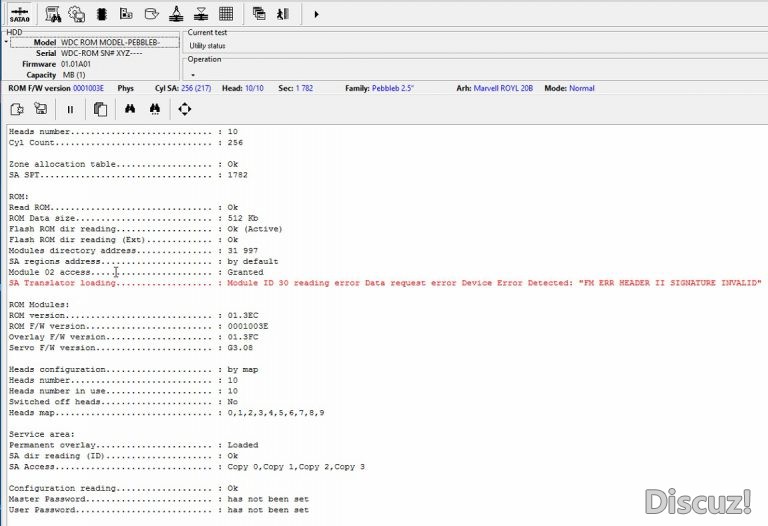Click the Switched off heads No line
This screenshot has width=768, height=526.
point(123,402)
